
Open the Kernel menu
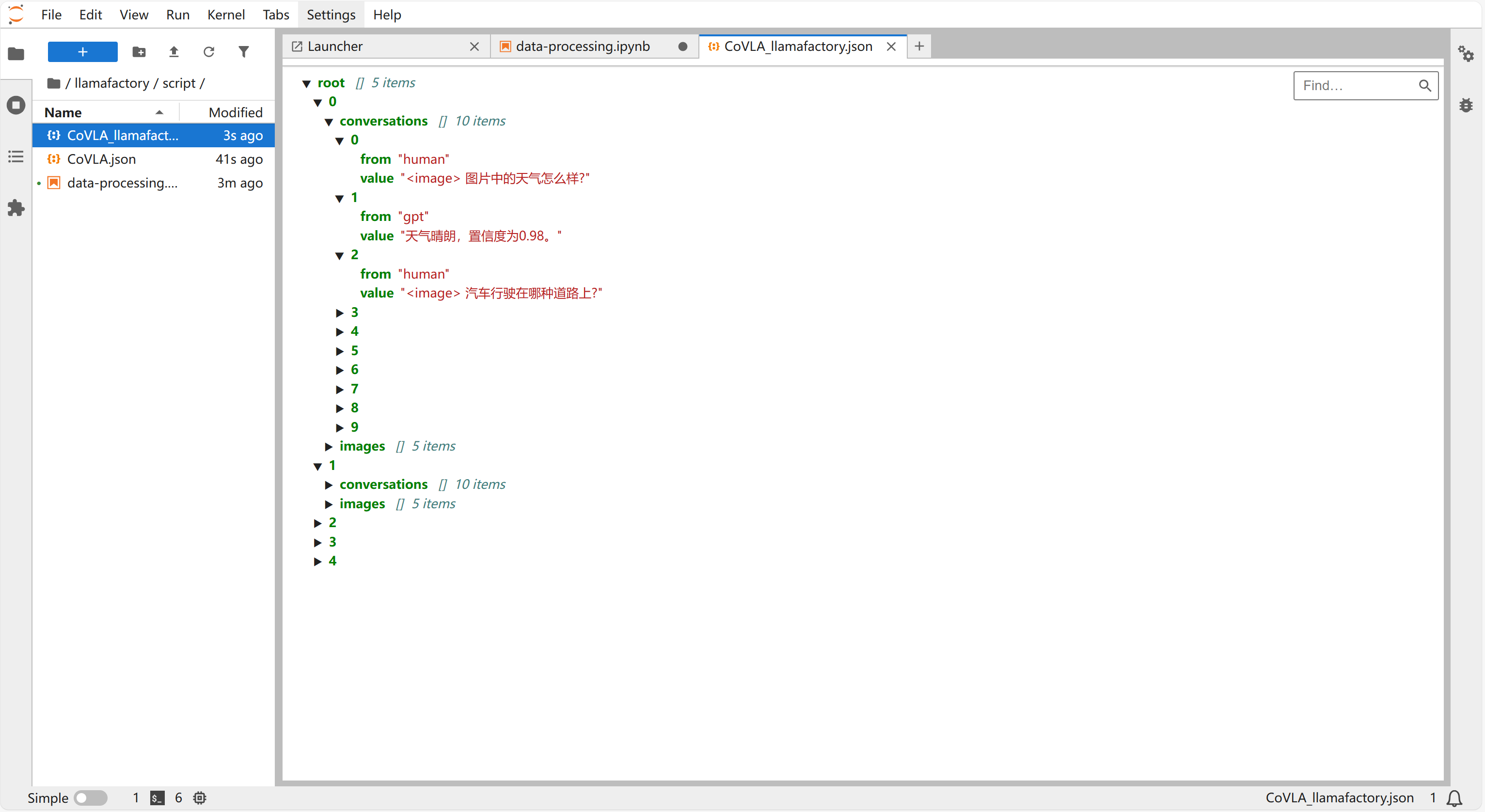[225, 15]
